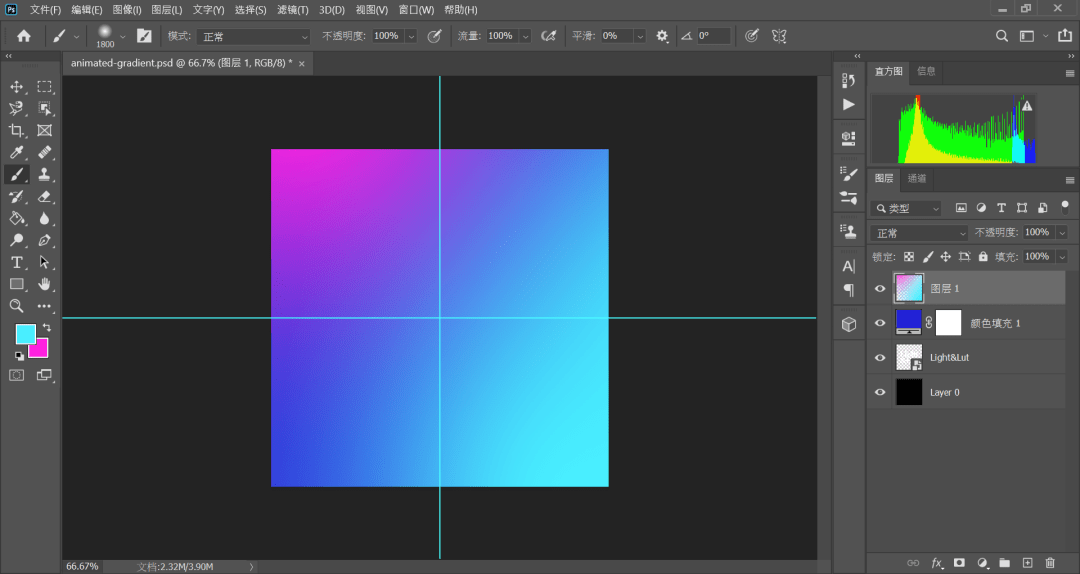Select the Paint Bucket tool
This screenshot has height=574, width=1080.
[17, 218]
